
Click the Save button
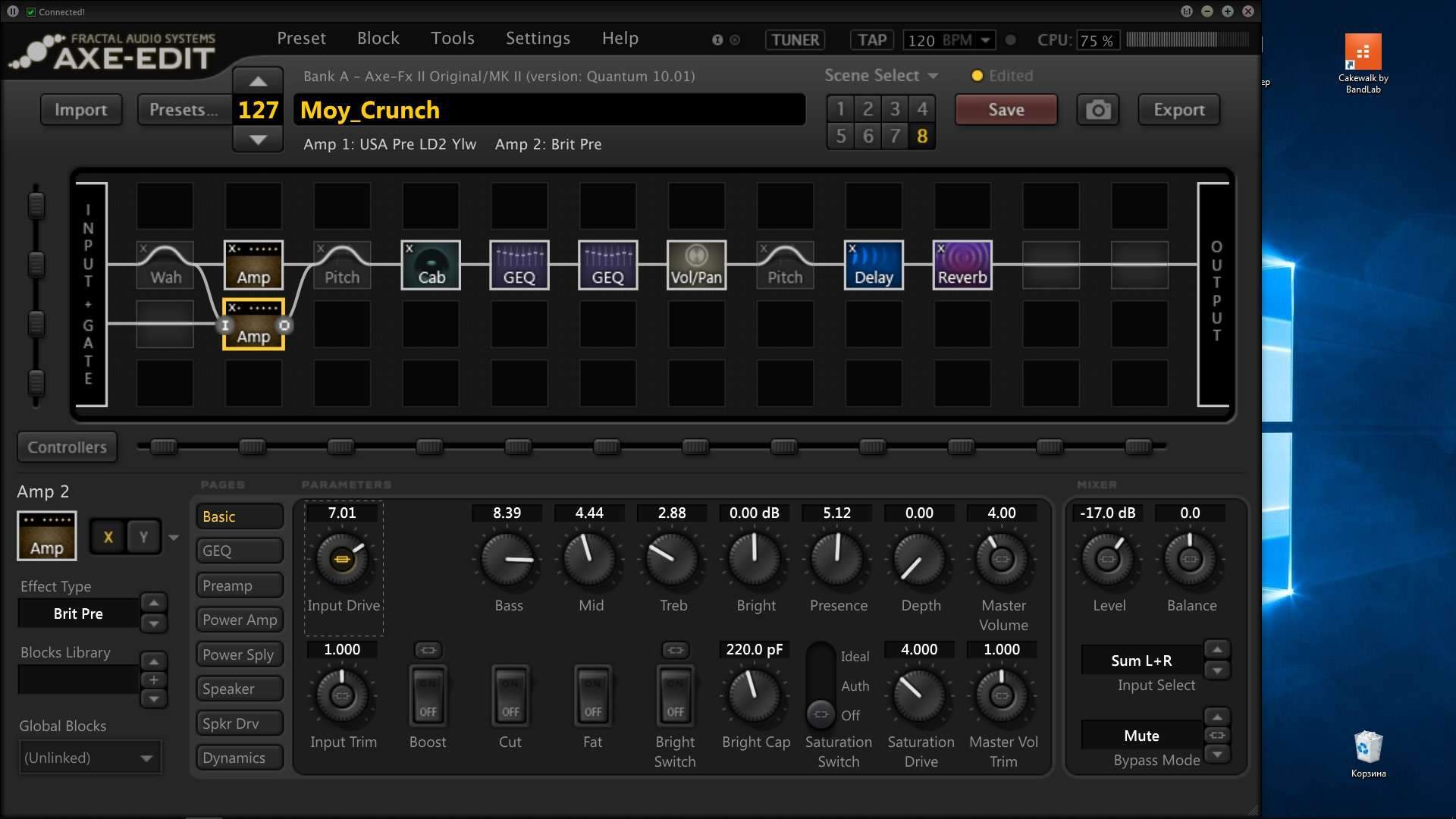point(1006,110)
